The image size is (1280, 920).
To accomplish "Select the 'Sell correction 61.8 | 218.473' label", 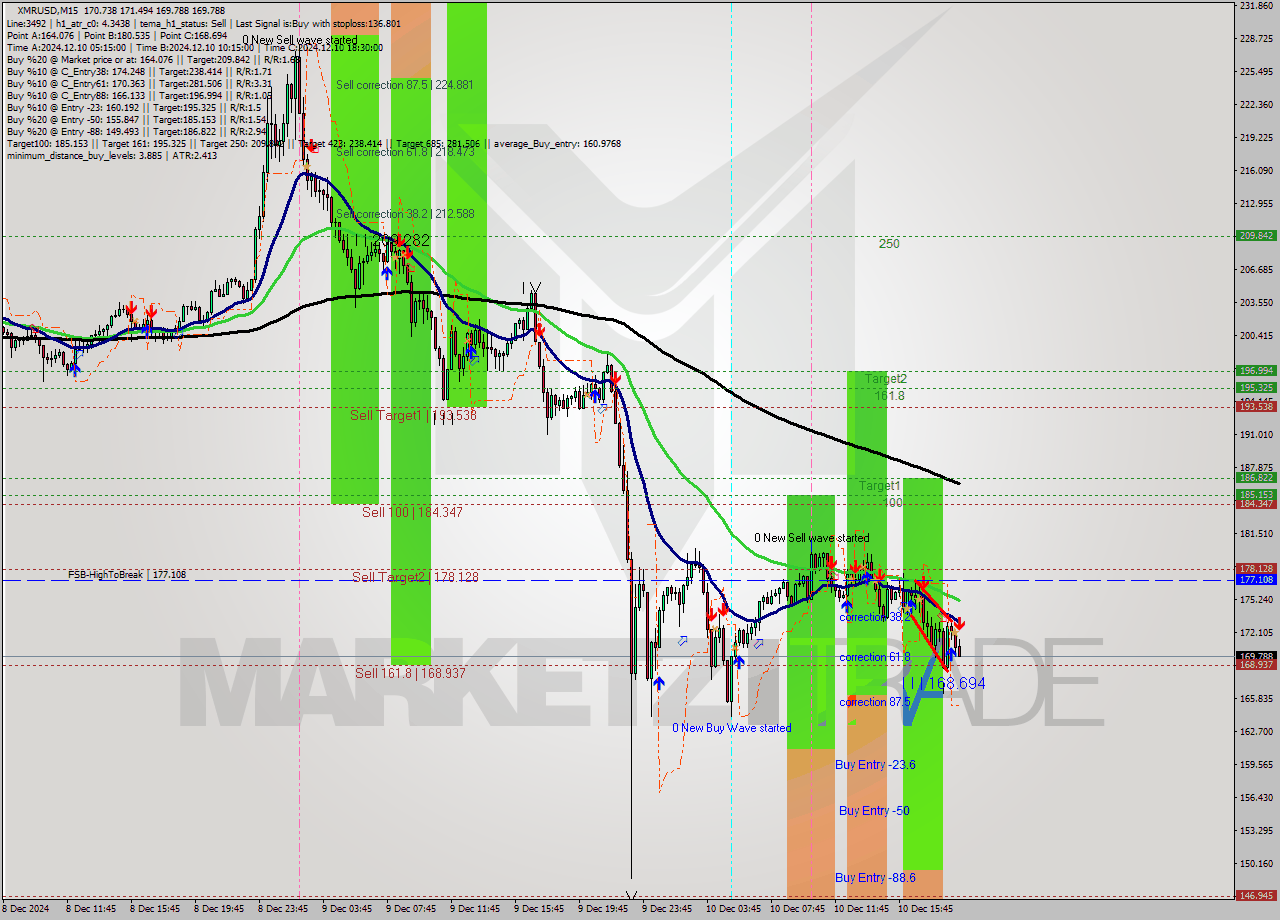I will coord(405,152).
